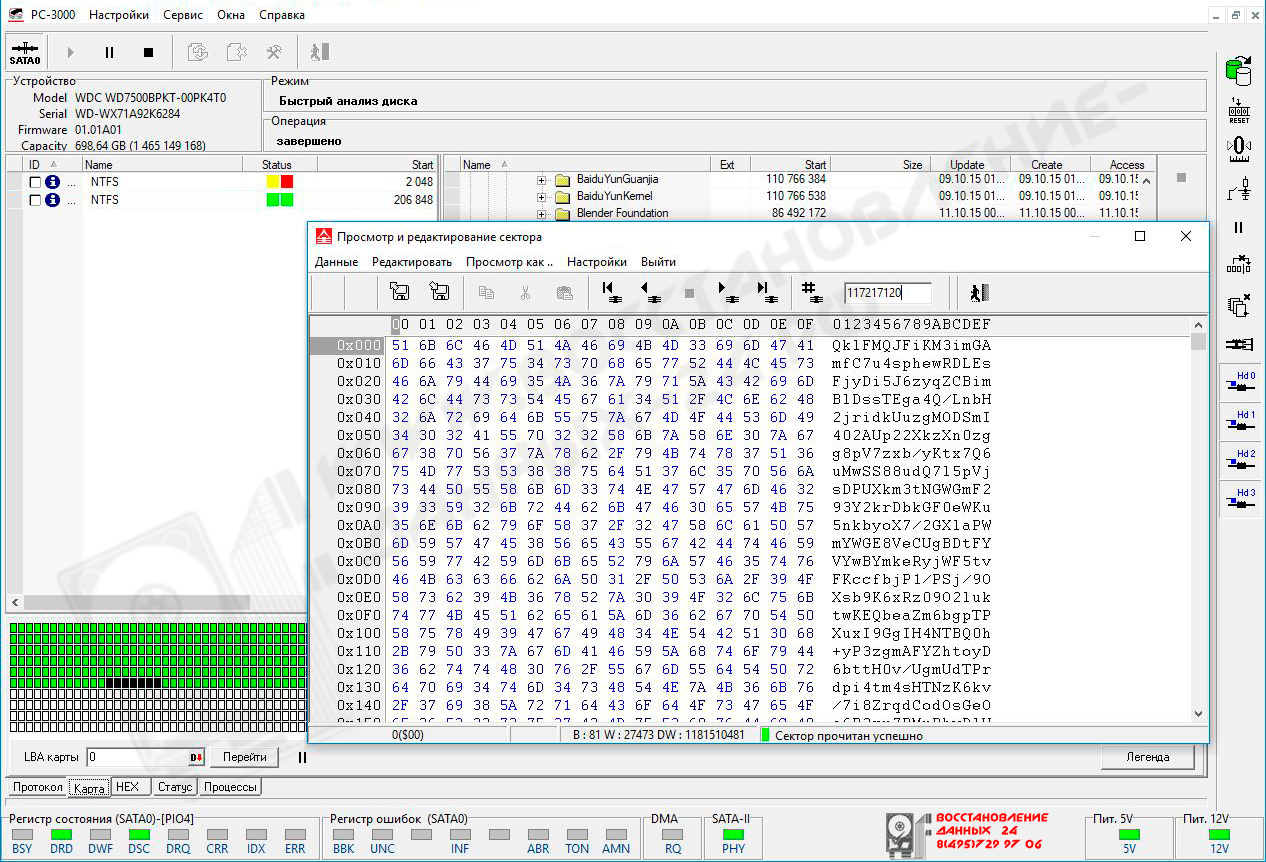Go to next sector in editor toolbar
This screenshot has width=1266, height=862.
(729, 292)
